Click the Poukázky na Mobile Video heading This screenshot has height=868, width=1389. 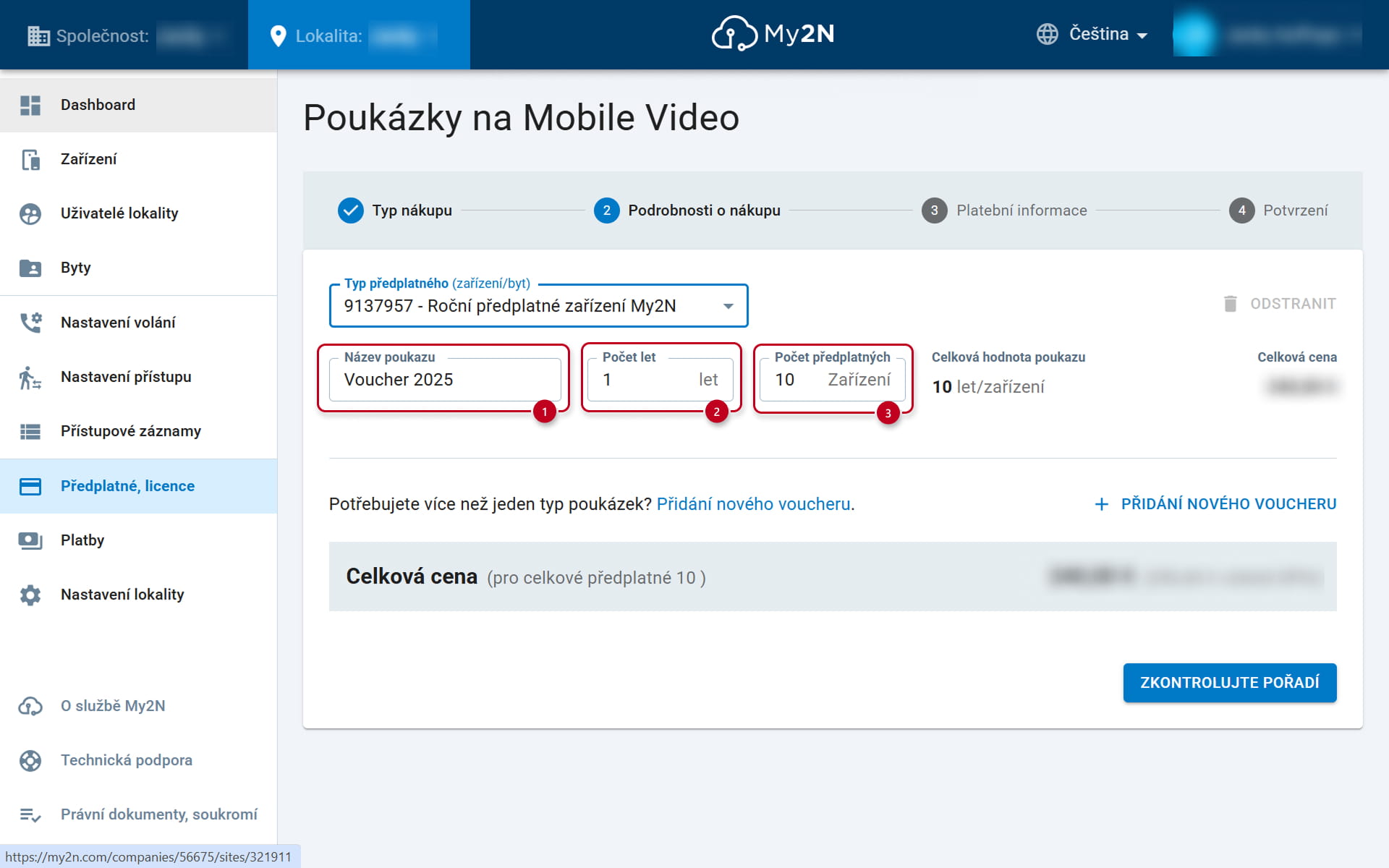(521, 117)
